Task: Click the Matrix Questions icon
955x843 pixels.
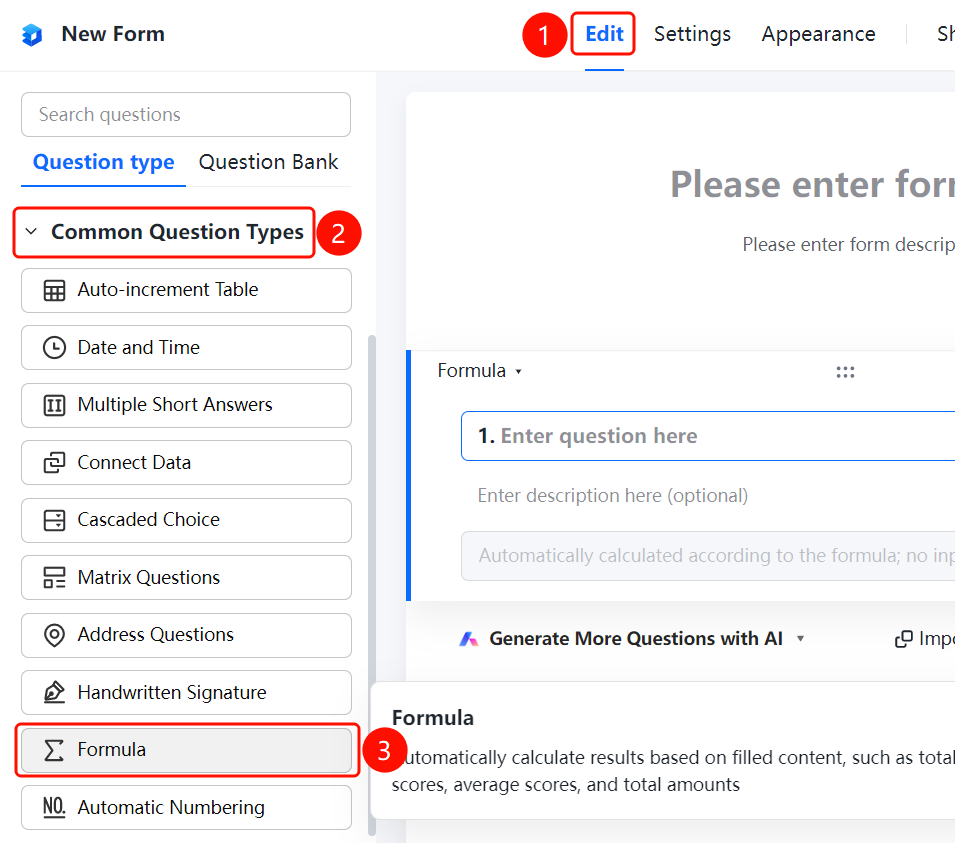Action: coord(54,577)
